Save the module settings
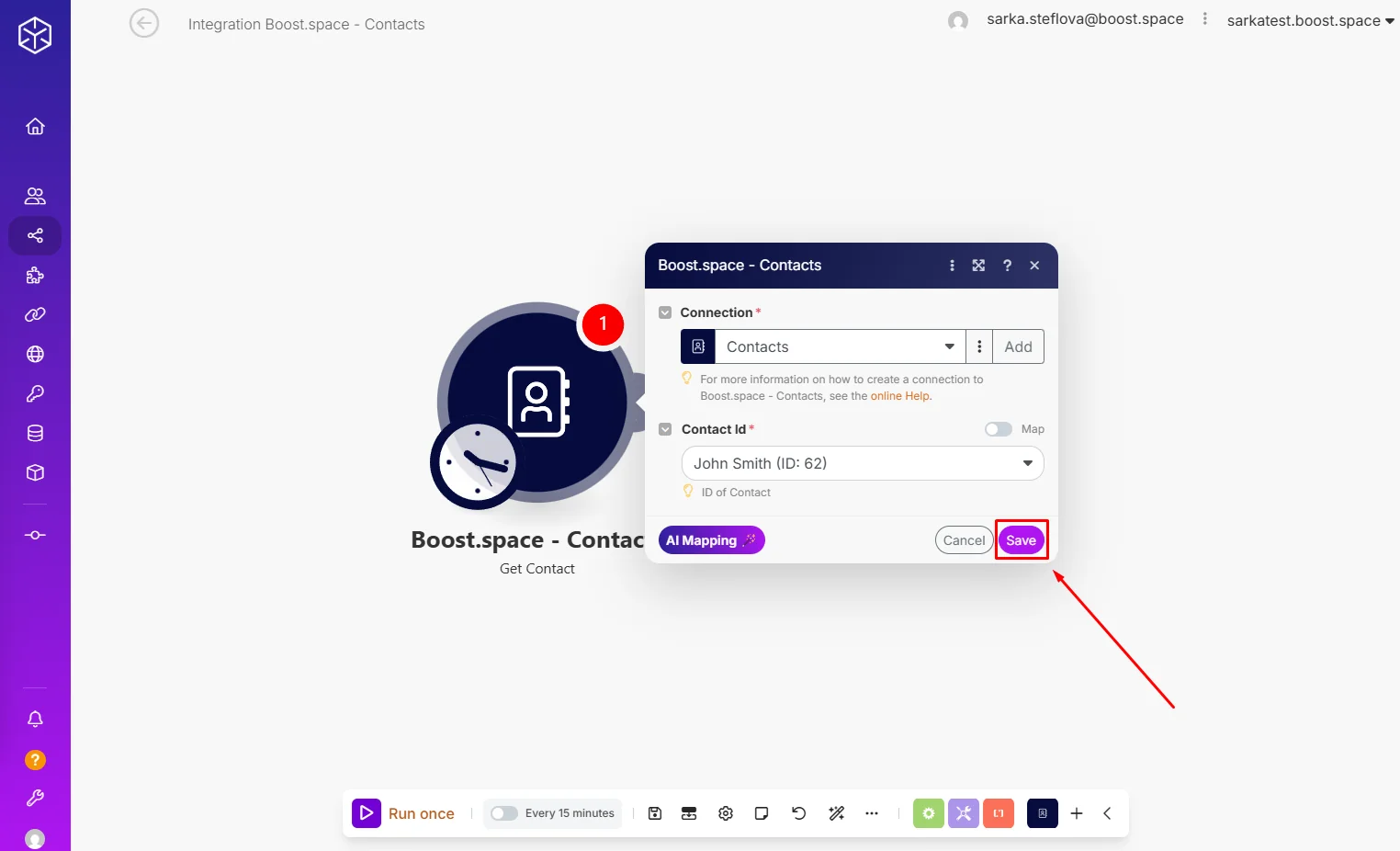 [1022, 540]
